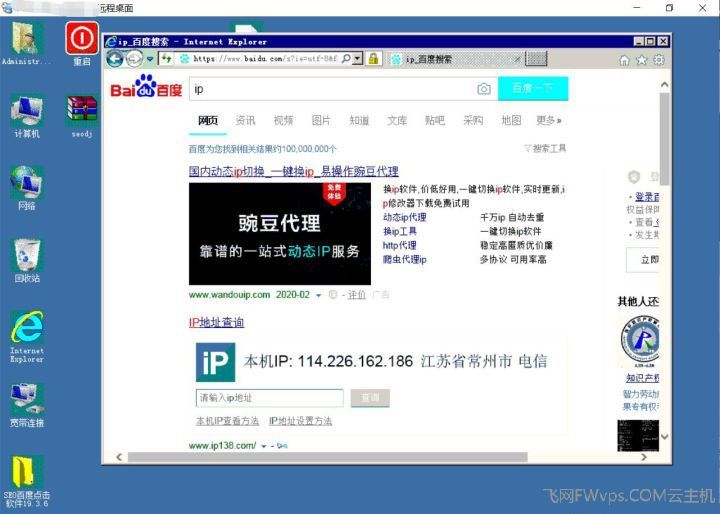The image size is (720, 514).
Task: Click the IE Home icon
Action: coord(624,60)
